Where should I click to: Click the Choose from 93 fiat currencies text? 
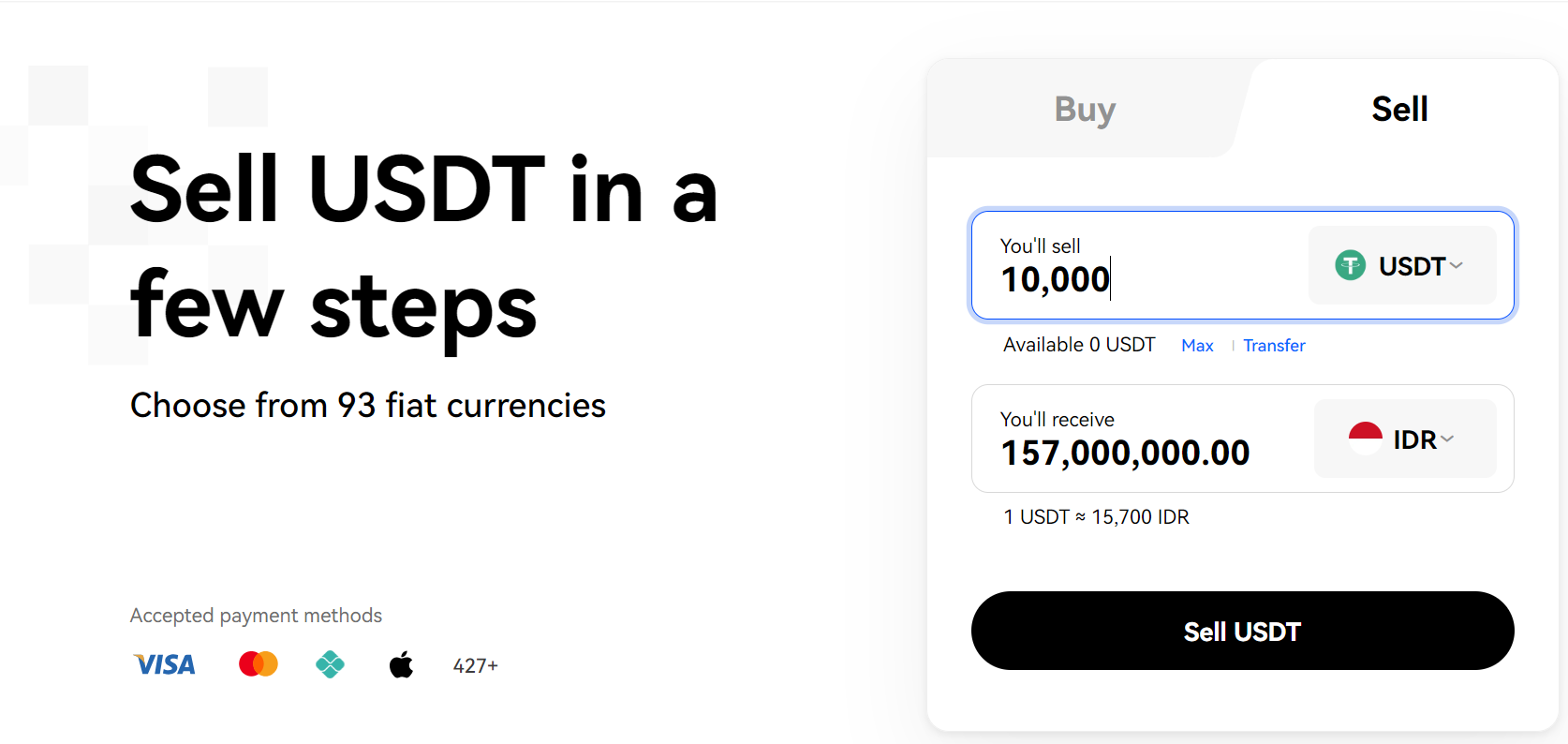pyautogui.click(x=368, y=406)
